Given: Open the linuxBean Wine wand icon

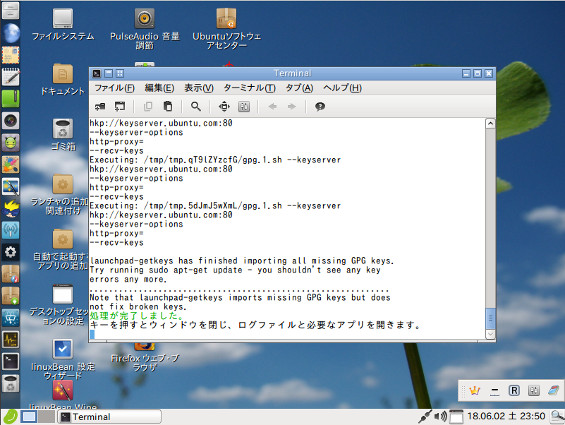Looking at the screenshot, I should point(63,391).
